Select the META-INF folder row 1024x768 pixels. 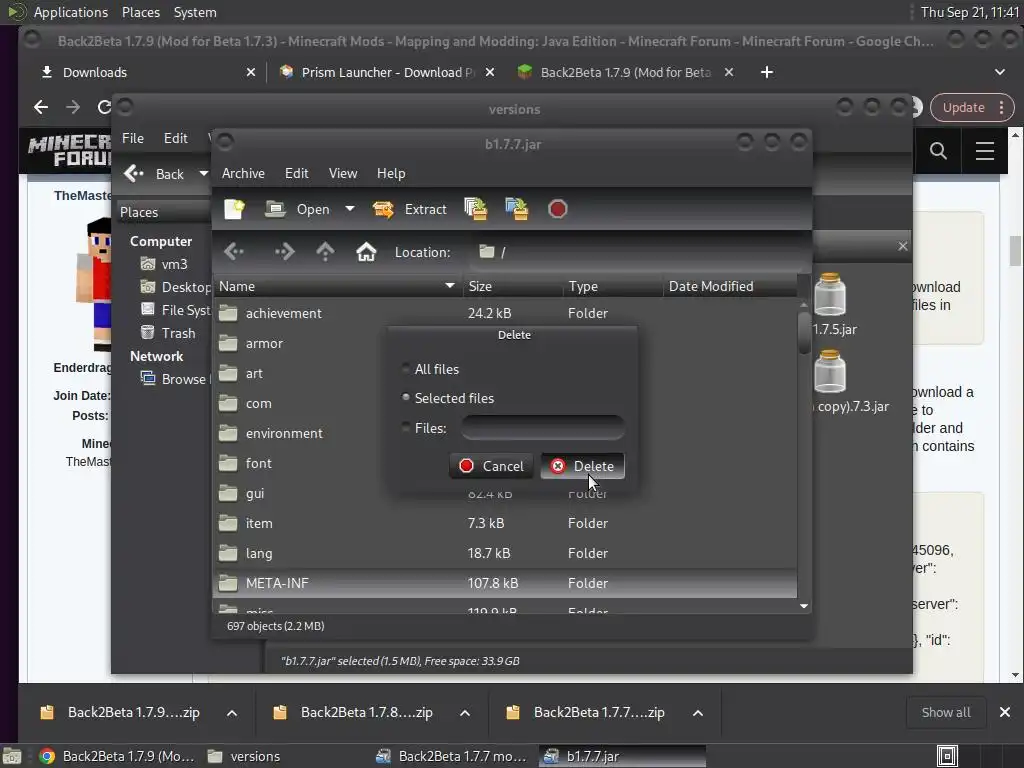[505, 583]
